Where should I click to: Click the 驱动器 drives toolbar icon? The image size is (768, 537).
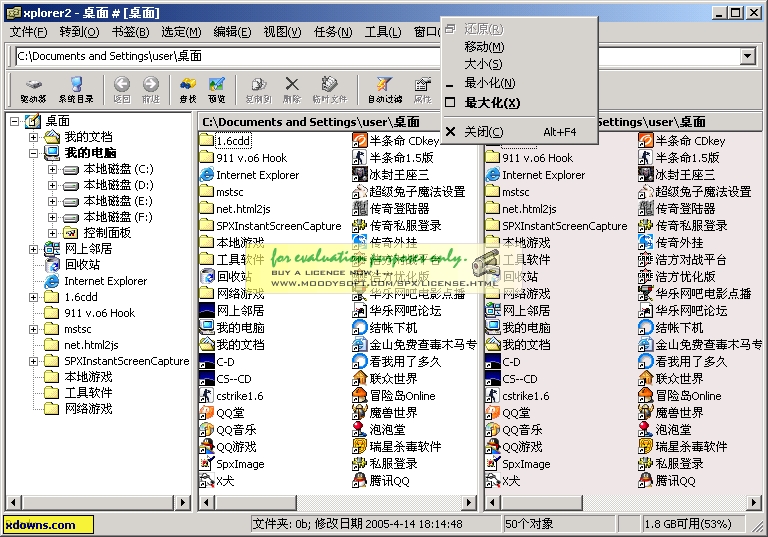33,90
